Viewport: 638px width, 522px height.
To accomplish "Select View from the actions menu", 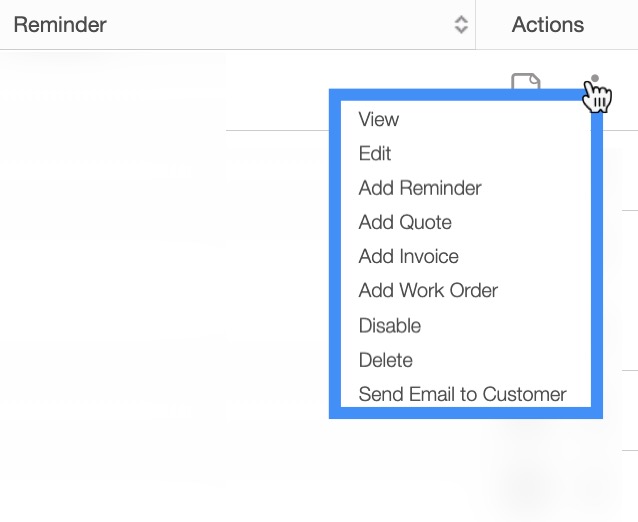I will [379, 119].
